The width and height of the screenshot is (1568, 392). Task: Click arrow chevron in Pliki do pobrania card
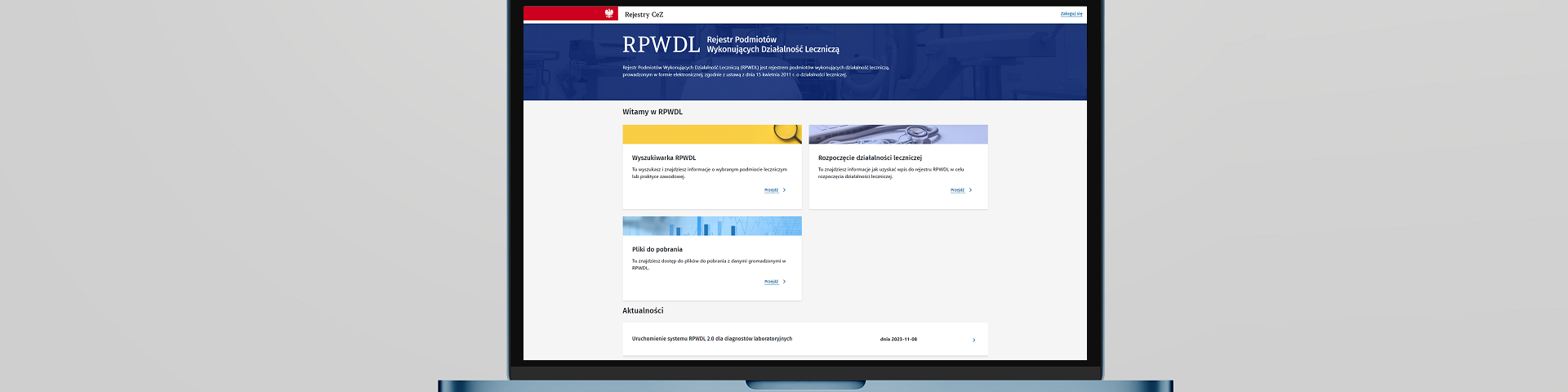(x=785, y=282)
